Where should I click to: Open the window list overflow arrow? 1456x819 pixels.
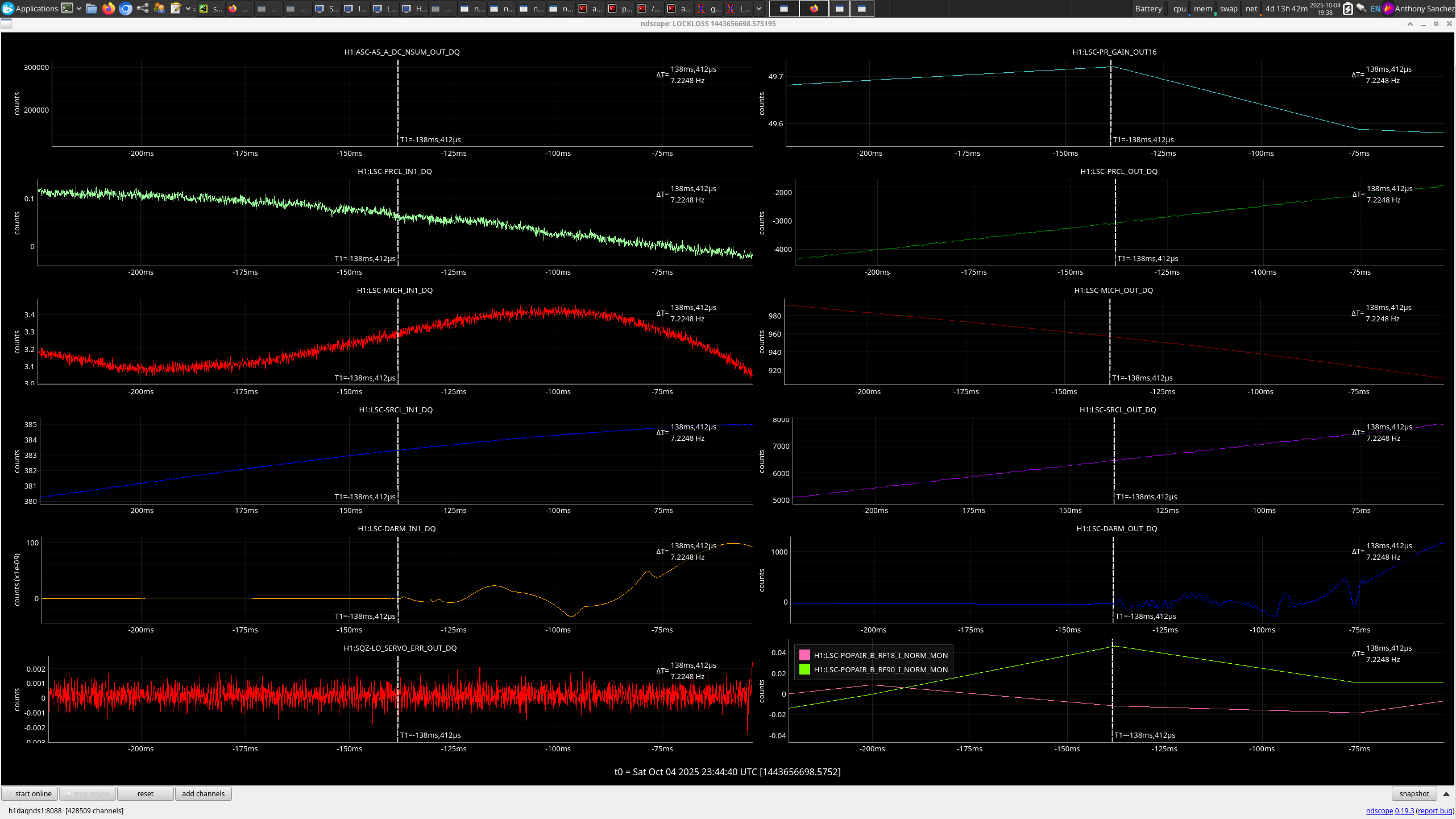coord(758,8)
